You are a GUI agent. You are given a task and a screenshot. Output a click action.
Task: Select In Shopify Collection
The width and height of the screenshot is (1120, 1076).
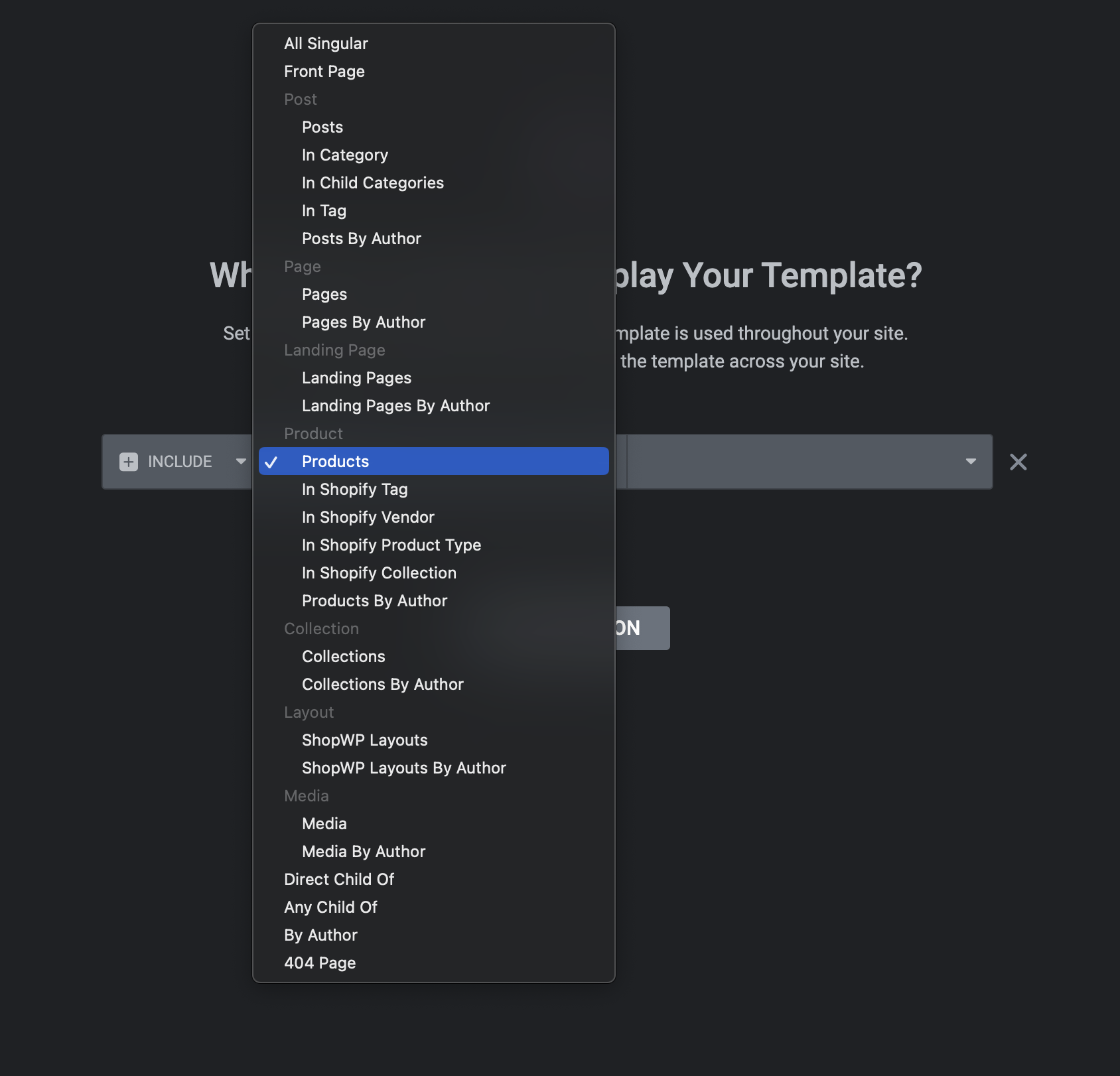pyautogui.click(x=379, y=572)
